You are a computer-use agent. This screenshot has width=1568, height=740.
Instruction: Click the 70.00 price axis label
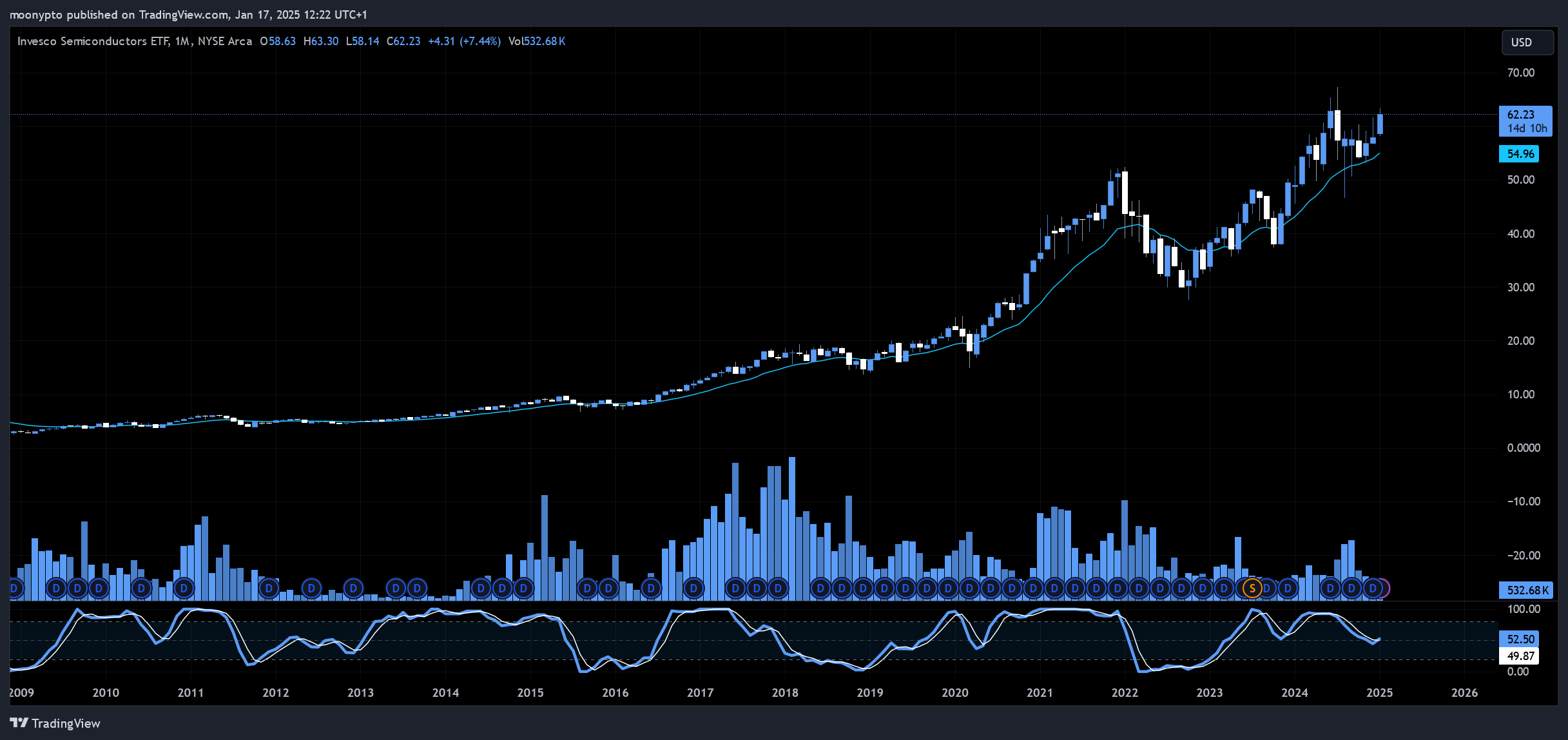(x=1521, y=73)
